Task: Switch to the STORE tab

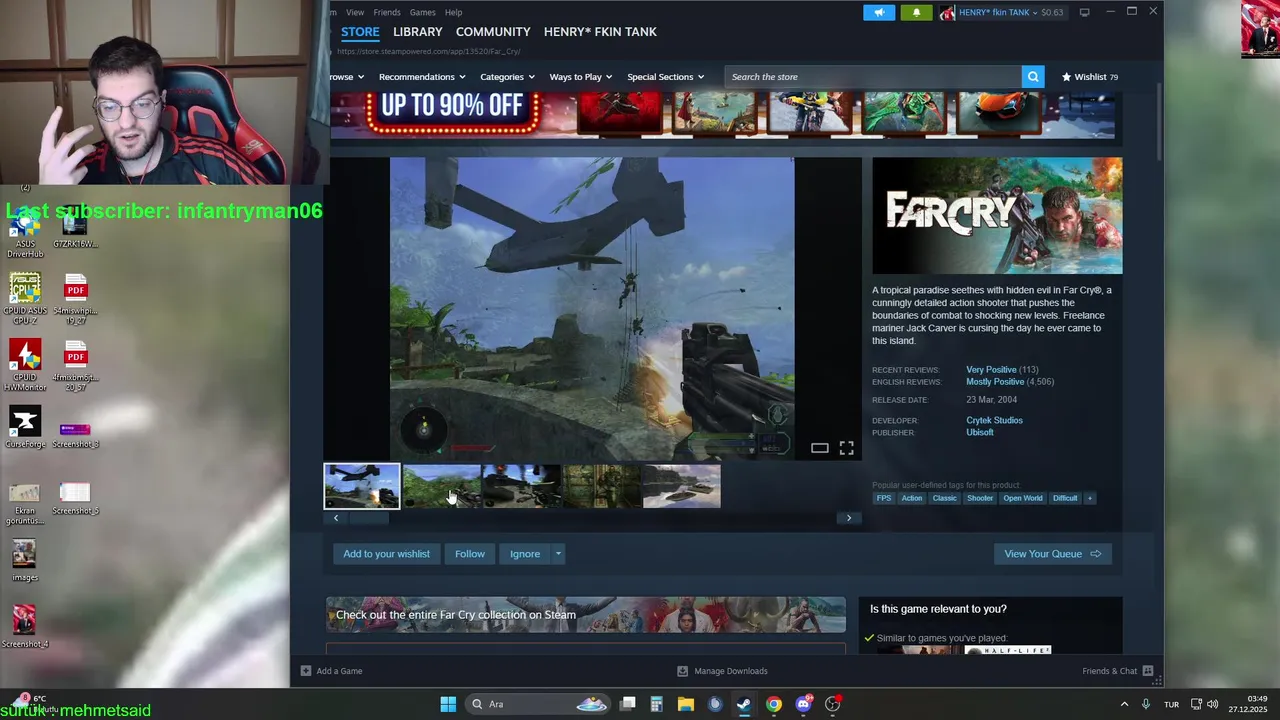Action: (x=360, y=32)
